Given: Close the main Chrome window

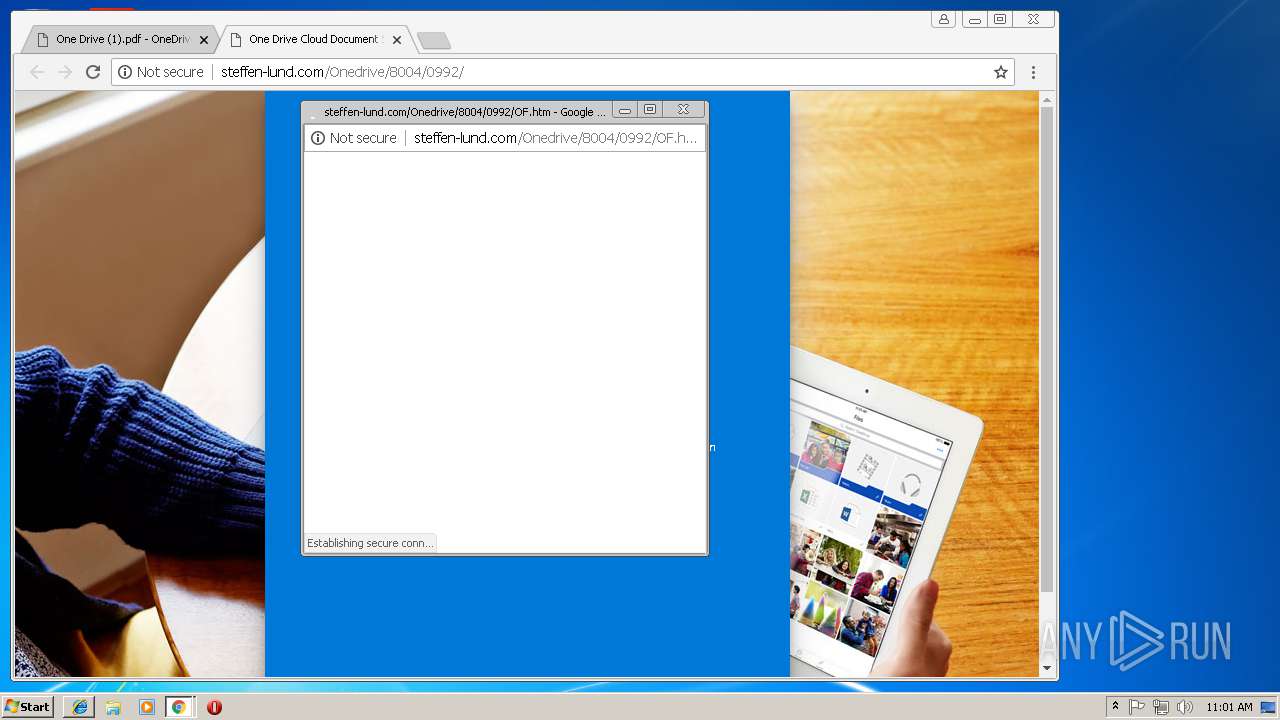Looking at the screenshot, I should tap(1033, 19).
